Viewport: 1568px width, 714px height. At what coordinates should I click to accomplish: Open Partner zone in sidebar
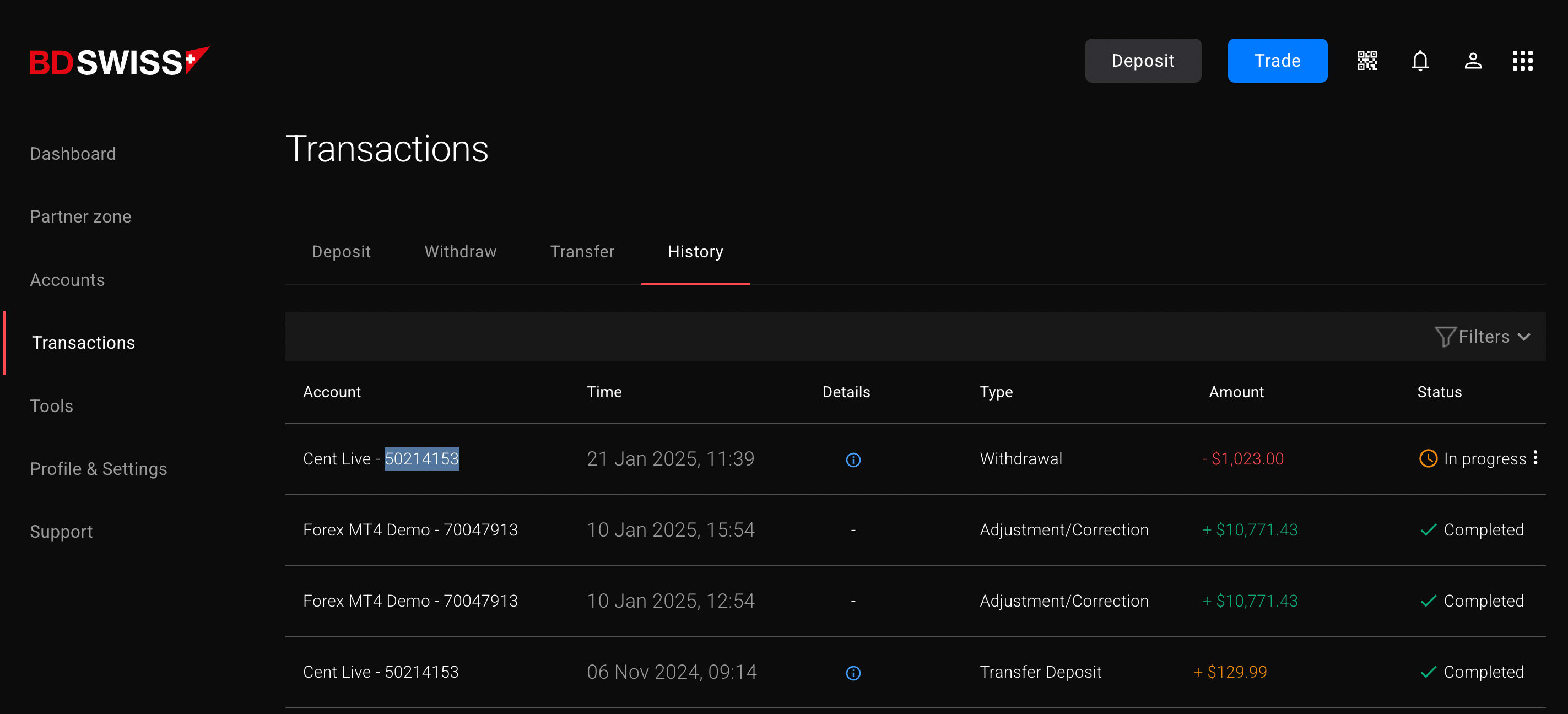[x=80, y=217]
